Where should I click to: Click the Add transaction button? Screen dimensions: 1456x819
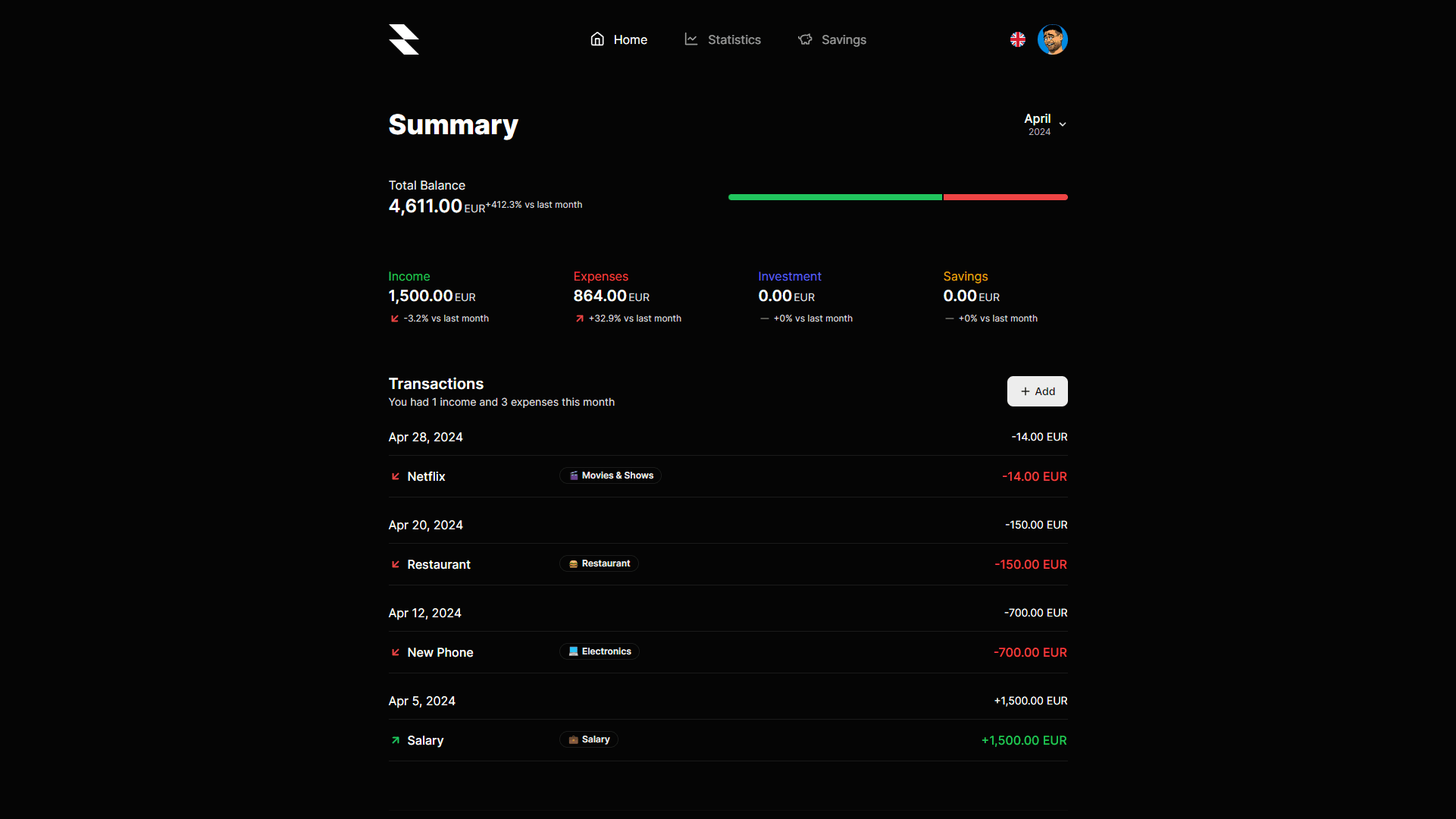pyautogui.click(x=1037, y=391)
